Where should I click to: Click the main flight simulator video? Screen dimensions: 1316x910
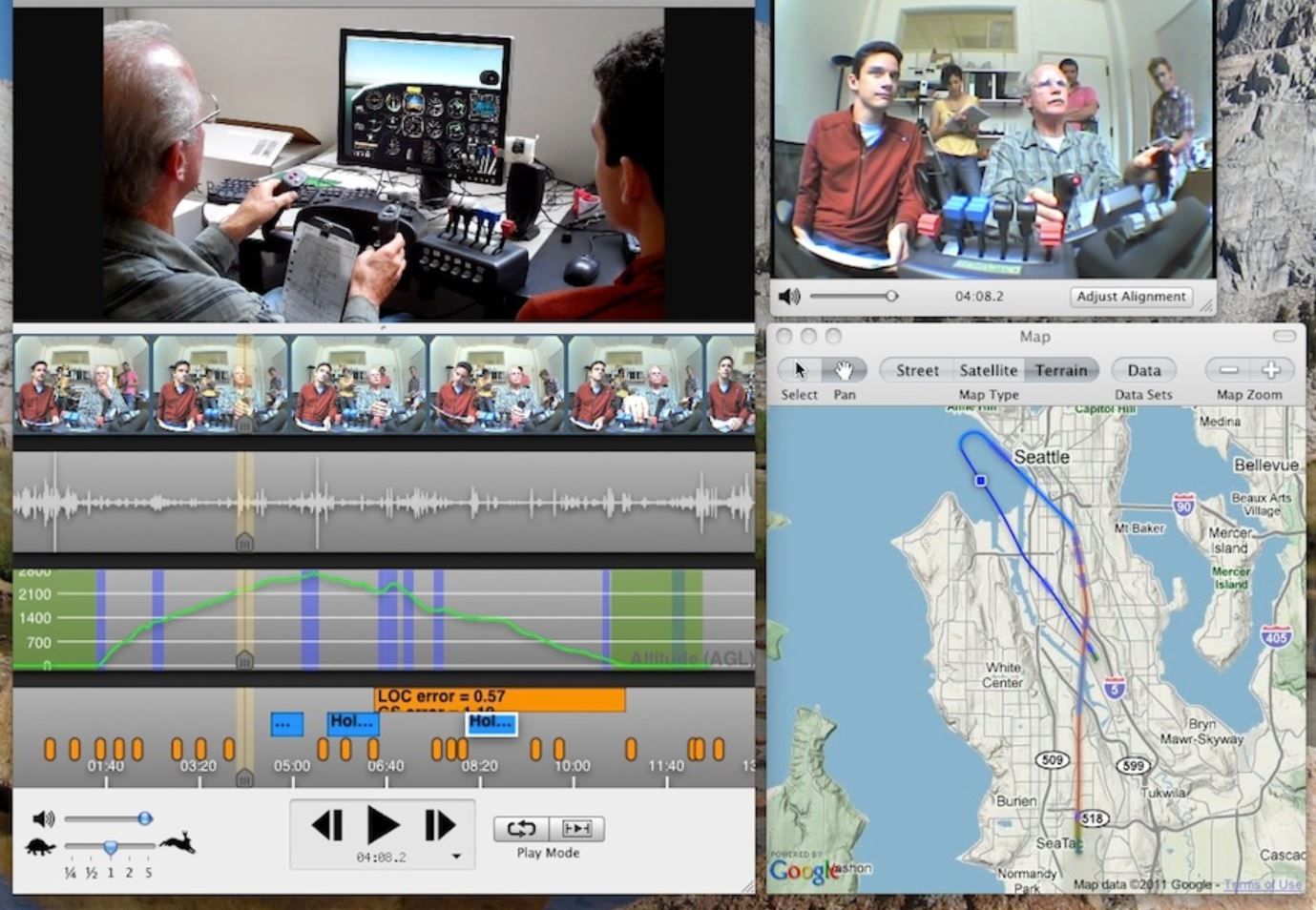(x=384, y=164)
